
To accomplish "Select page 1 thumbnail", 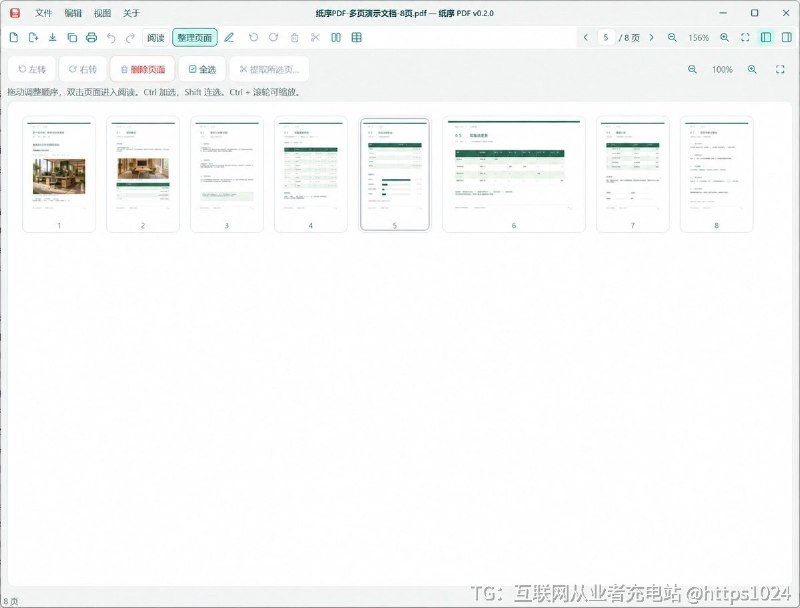I will click(x=59, y=174).
